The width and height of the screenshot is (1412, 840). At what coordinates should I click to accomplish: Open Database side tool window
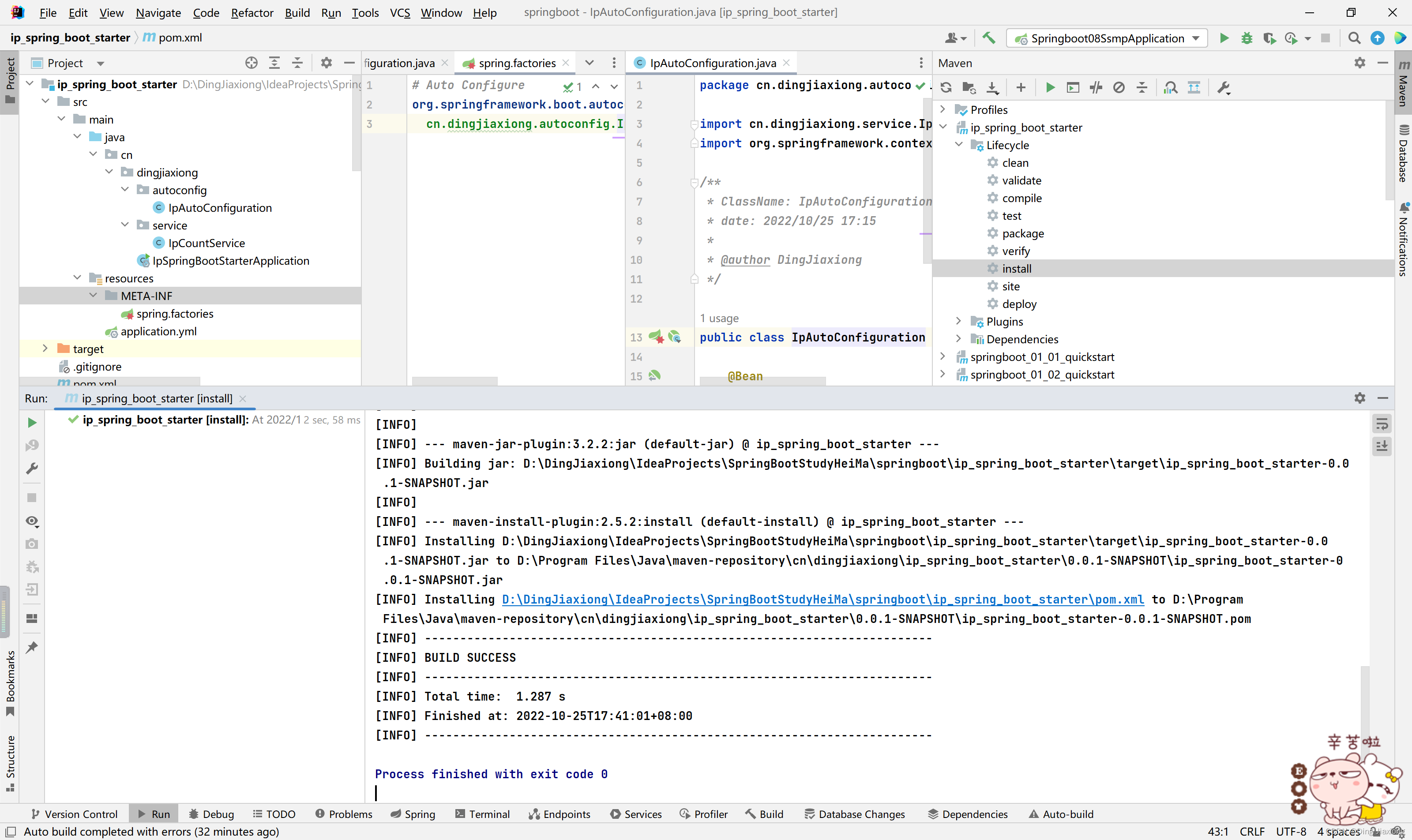[1404, 153]
